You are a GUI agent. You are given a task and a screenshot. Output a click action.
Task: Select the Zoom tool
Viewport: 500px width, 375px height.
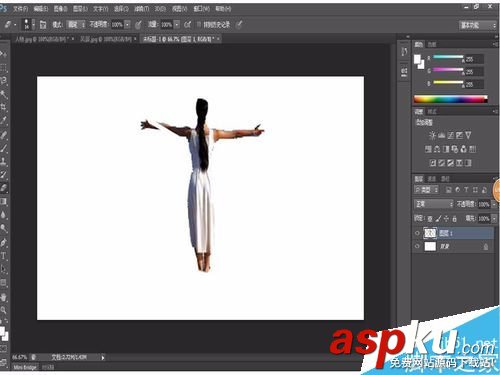coord(3,310)
